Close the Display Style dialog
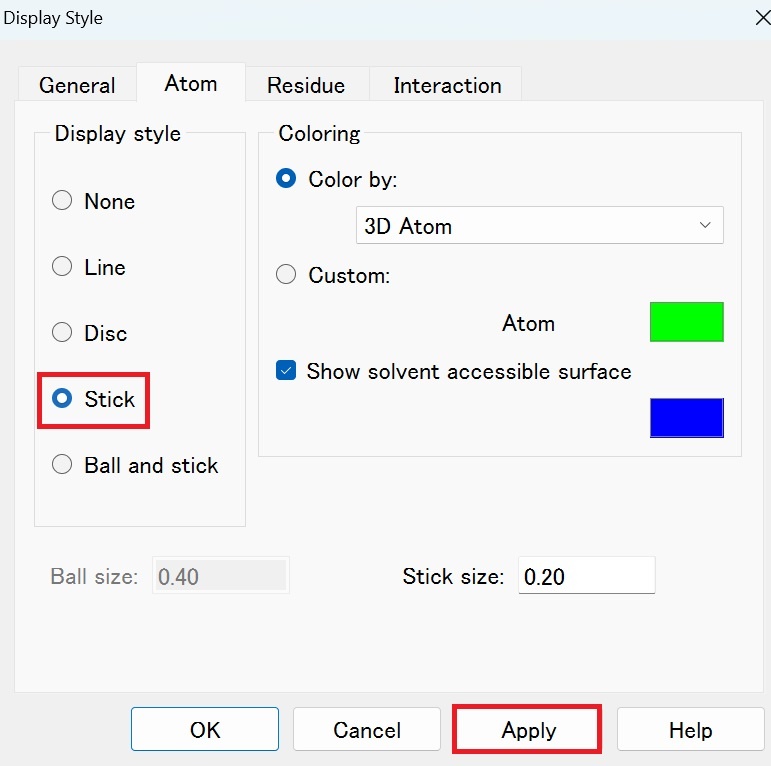Image resolution: width=771 pixels, height=766 pixels. tap(762, 18)
